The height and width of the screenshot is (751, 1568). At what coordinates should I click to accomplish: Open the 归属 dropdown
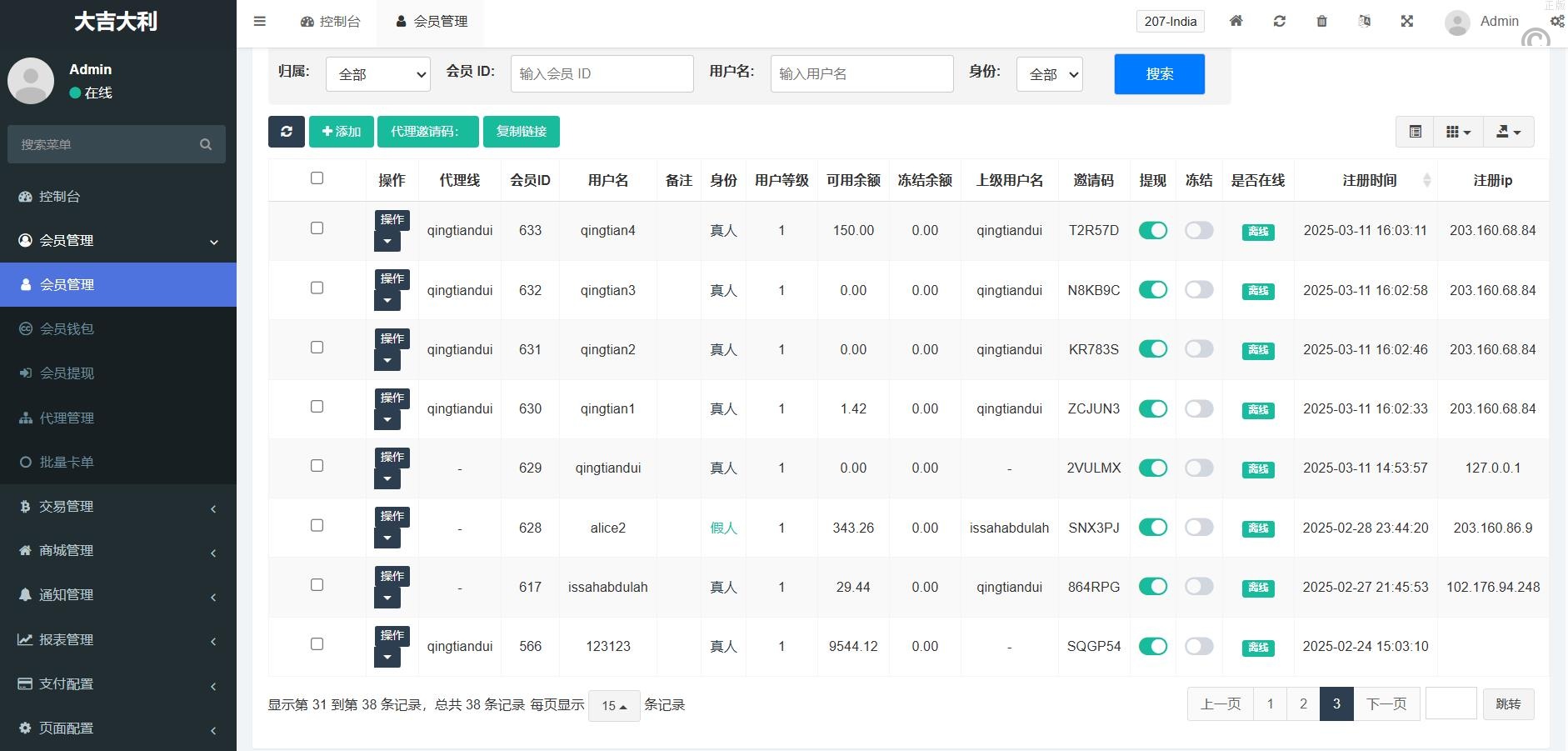coord(378,74)
